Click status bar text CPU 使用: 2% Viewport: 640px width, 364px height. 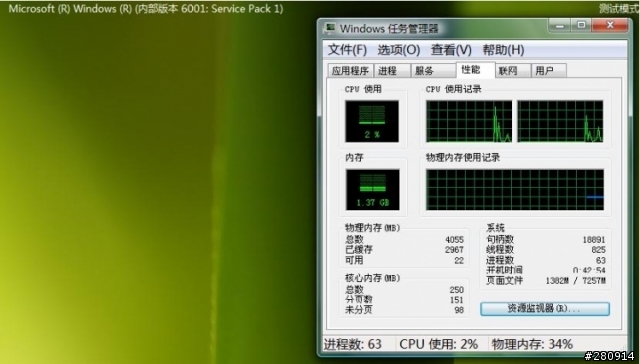[x=439, y=344]
